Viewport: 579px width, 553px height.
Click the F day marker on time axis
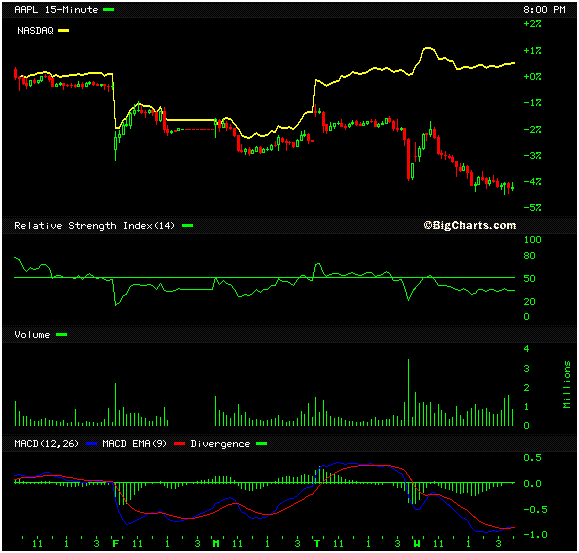116,543
